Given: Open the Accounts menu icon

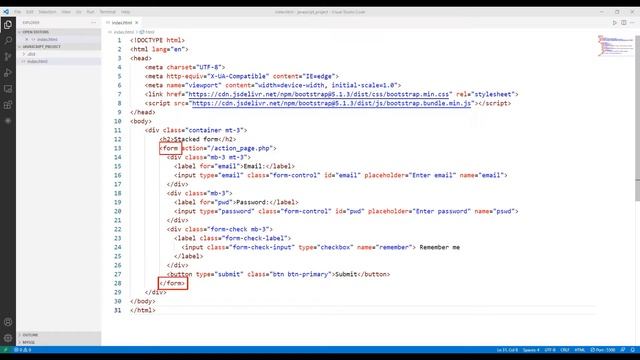Looking at the screenshot, I should [x=8, y=322].
